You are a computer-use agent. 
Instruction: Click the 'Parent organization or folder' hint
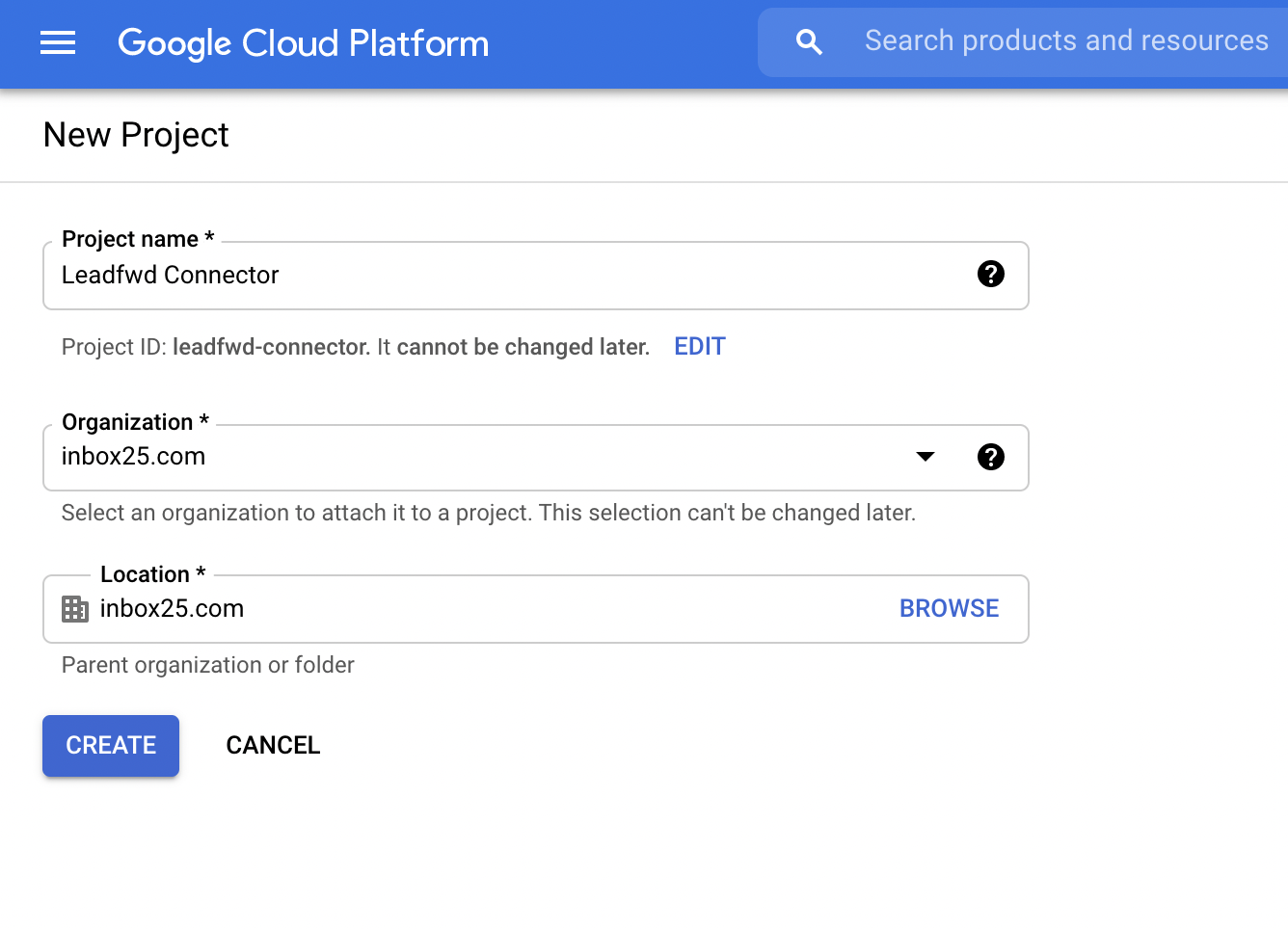click(x=208, y=665)
